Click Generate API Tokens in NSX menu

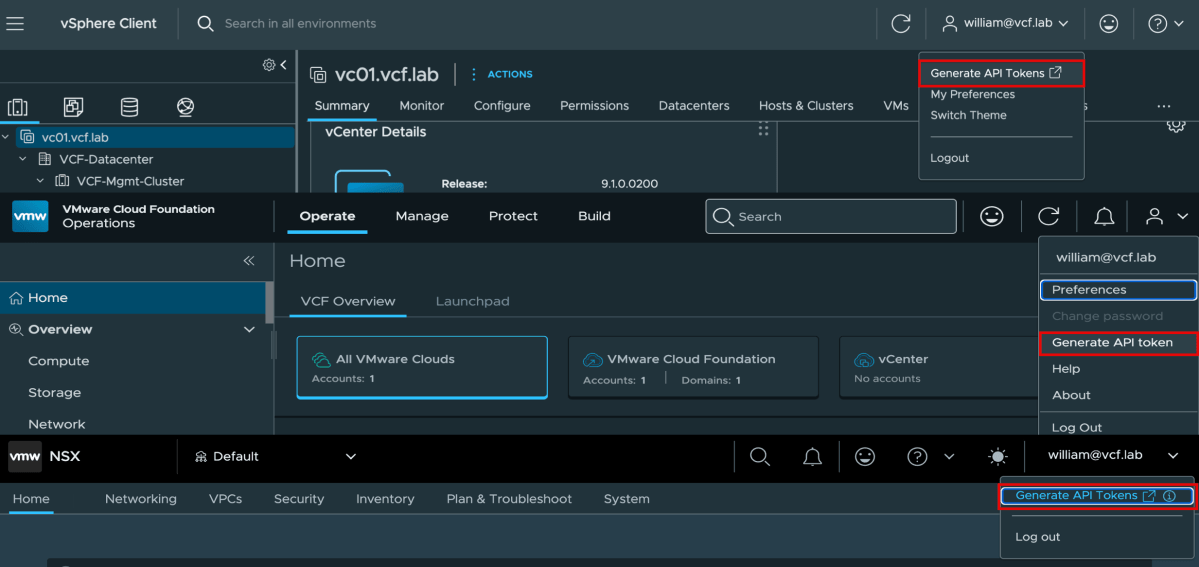click(1097, 496)
